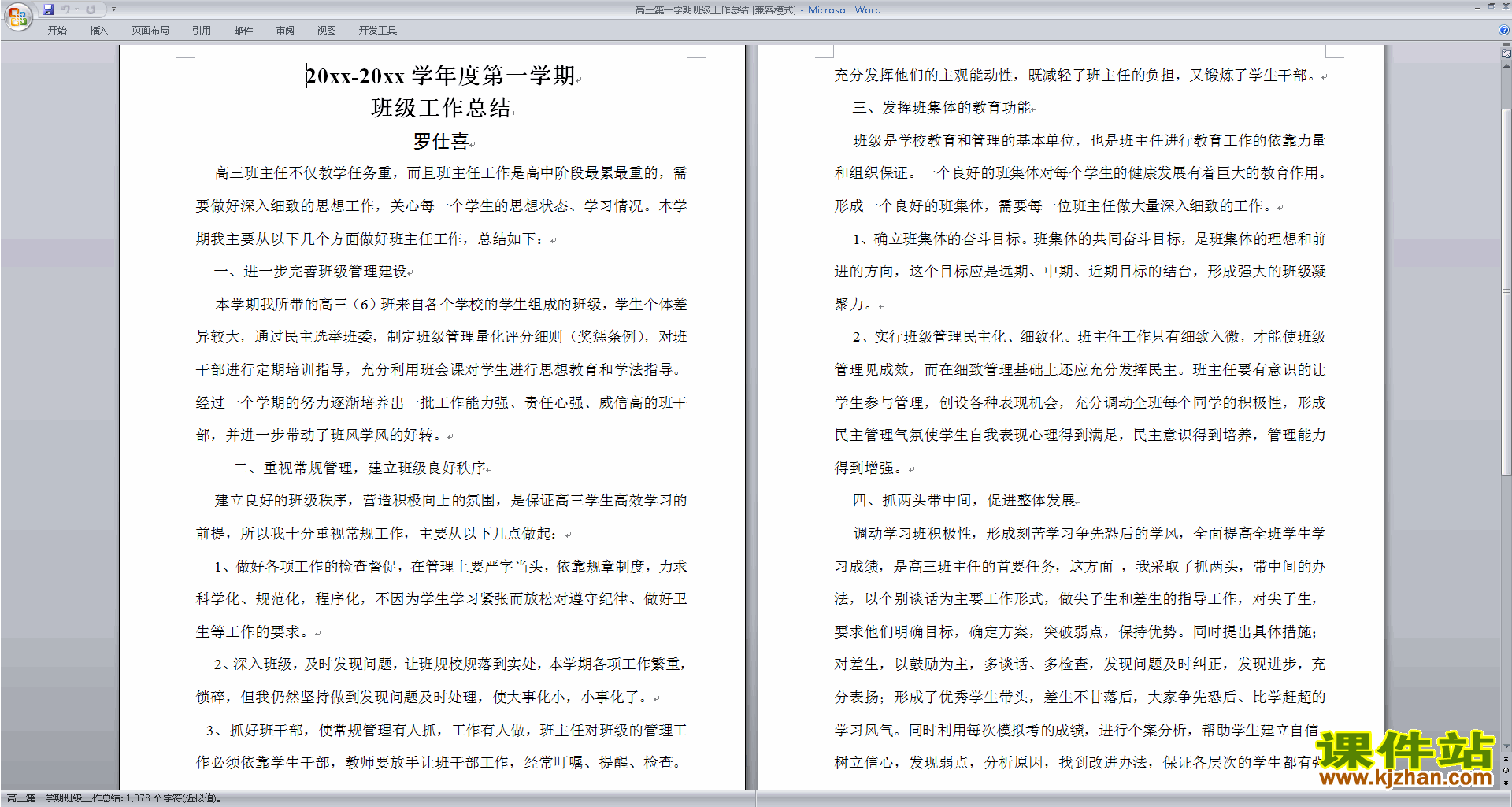The height and width of the screenshot is (807, 1512).
Task: Go to the 邮件 ribbon tab
Action: [243, 31]
